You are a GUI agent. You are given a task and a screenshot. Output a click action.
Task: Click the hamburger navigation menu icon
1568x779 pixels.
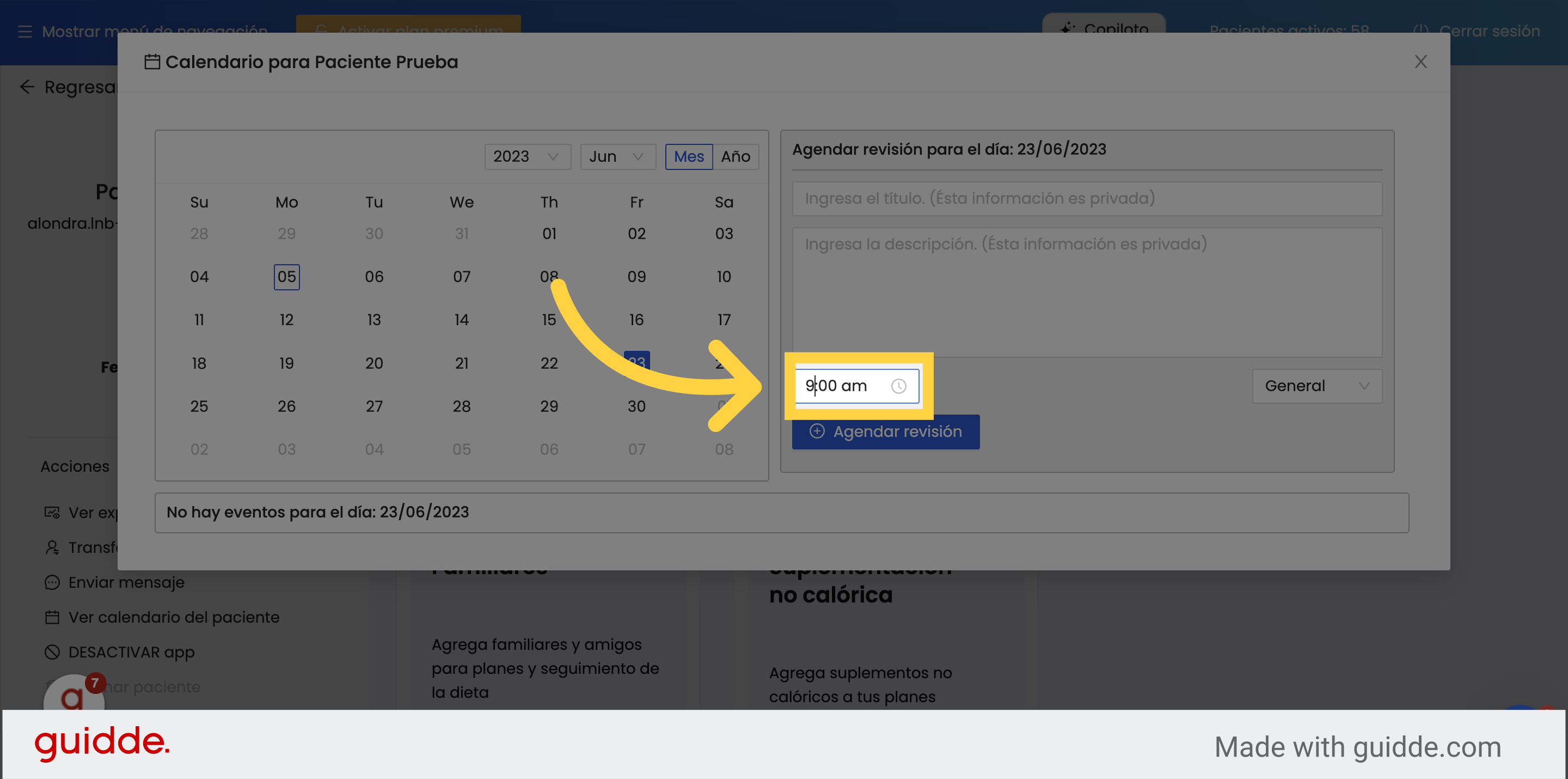coord(25,32)
